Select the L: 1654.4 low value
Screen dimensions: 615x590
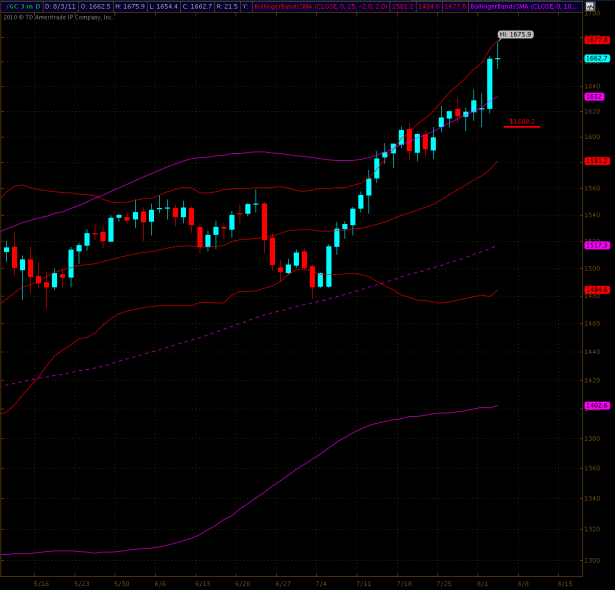164,7
